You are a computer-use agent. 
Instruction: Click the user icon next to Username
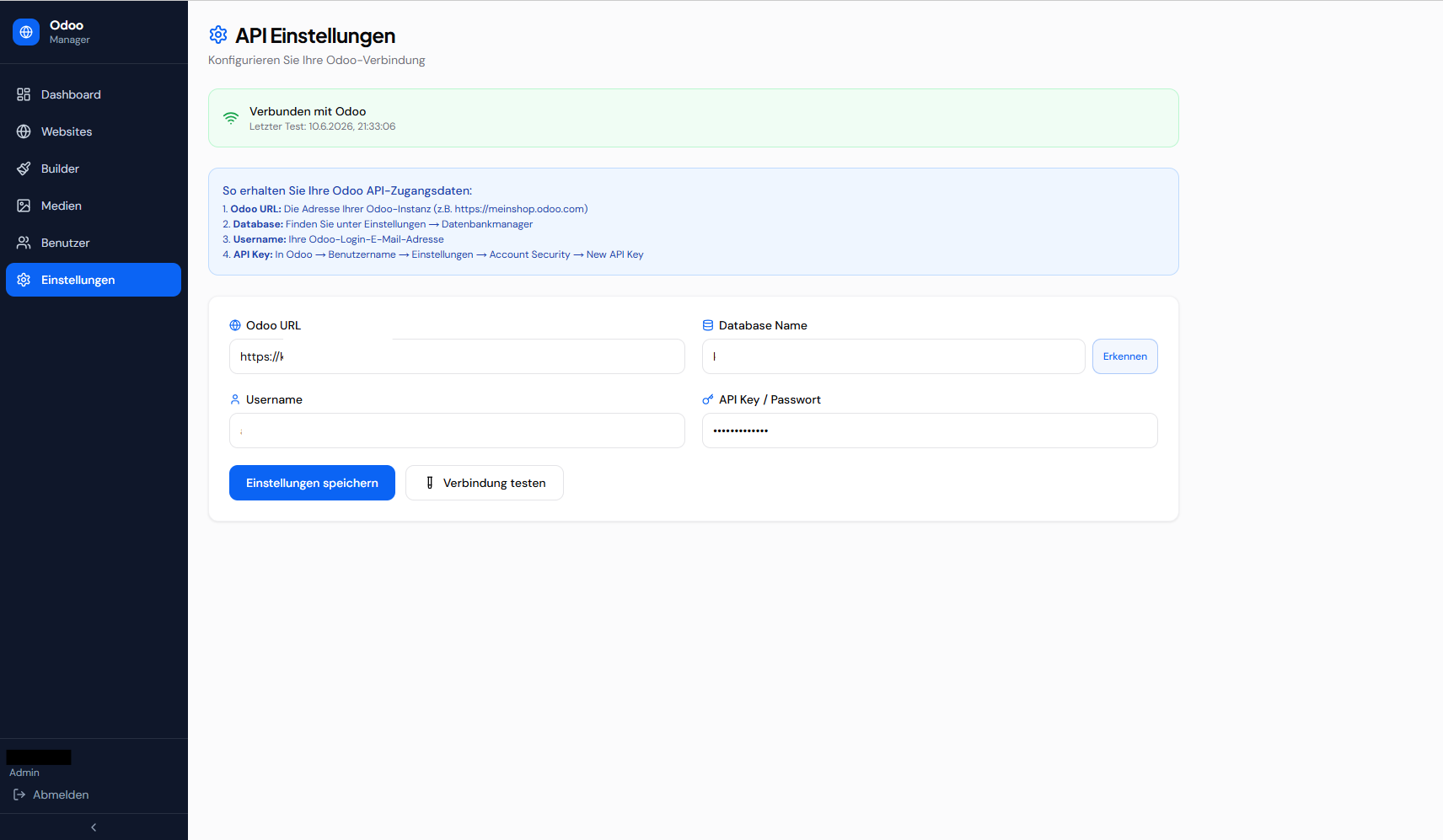point(235,399)
